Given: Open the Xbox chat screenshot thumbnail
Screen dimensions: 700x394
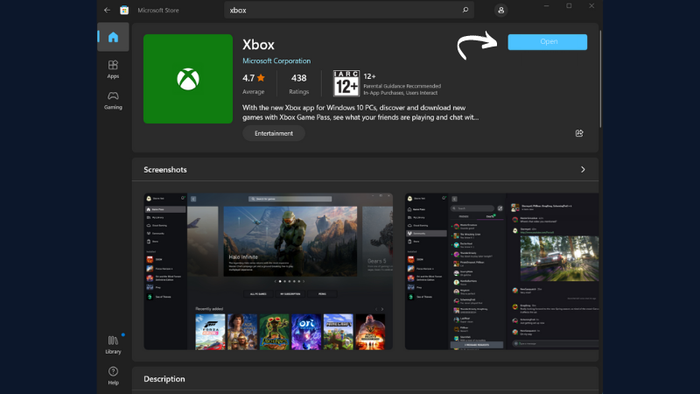Looking at the screenshot, I should pos(501,271).
